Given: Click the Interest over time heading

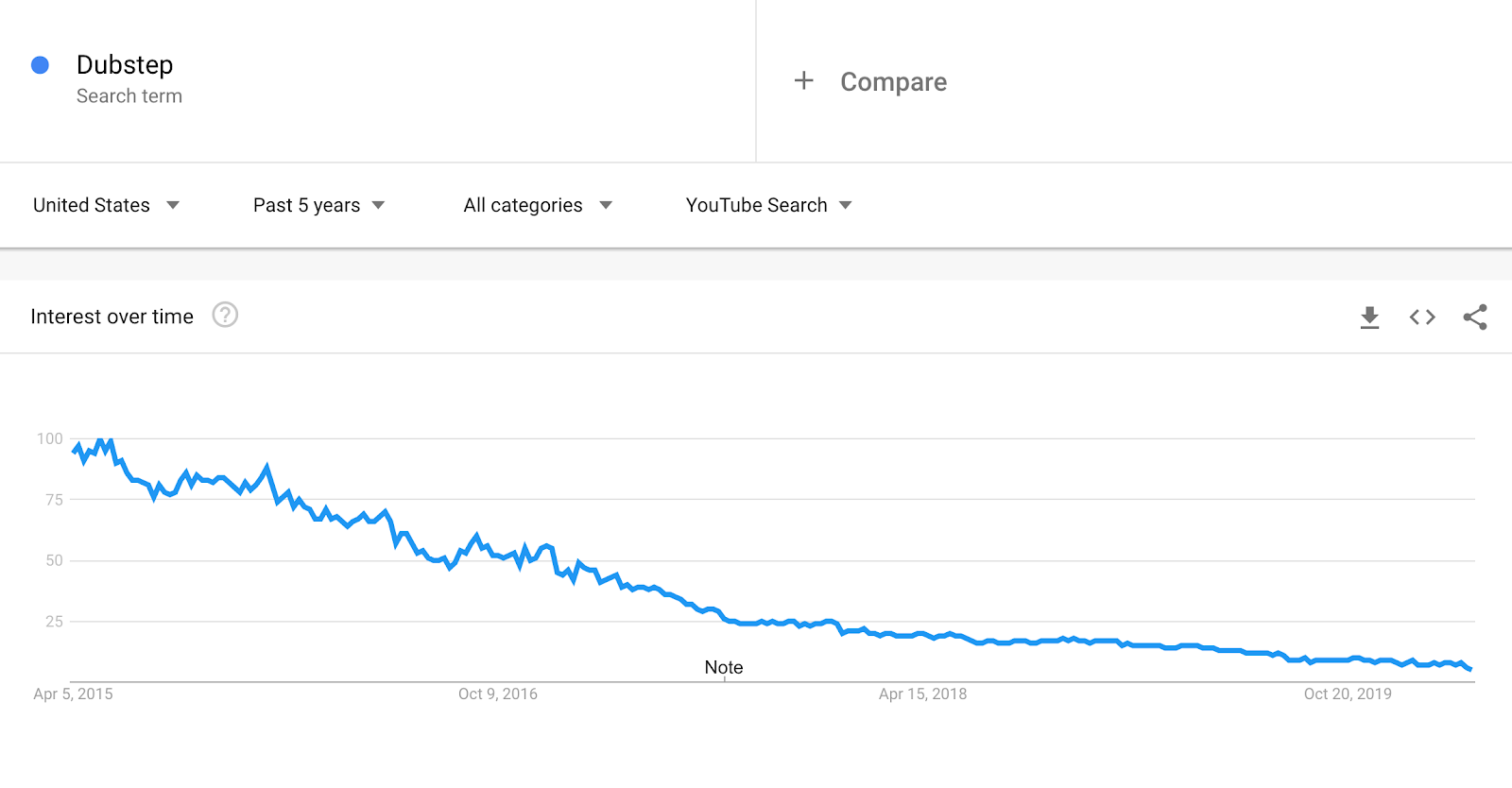Looking at the screenshot, I should [x=112, y=317].
